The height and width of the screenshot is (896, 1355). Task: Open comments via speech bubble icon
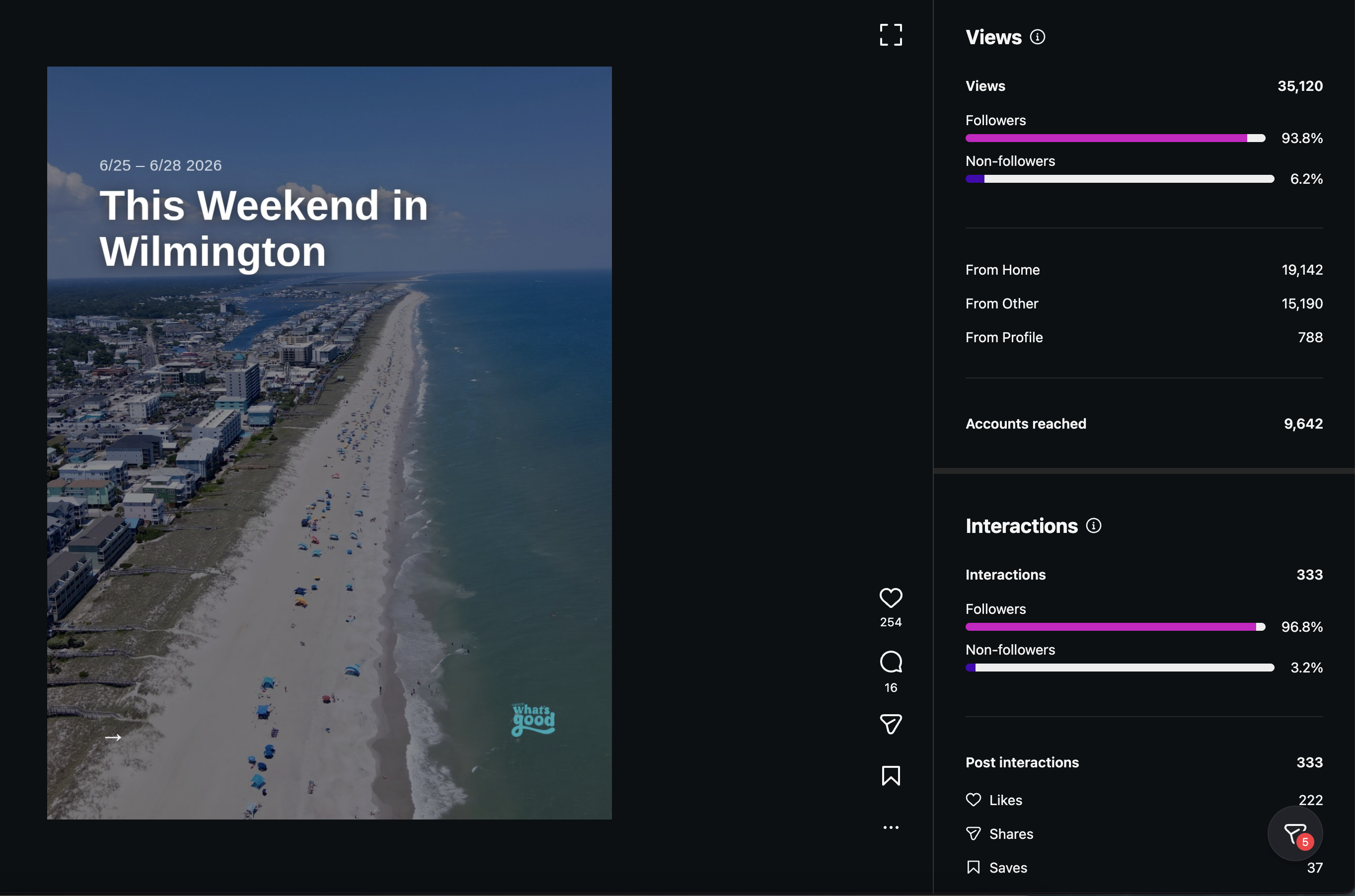tap(891, 662)
